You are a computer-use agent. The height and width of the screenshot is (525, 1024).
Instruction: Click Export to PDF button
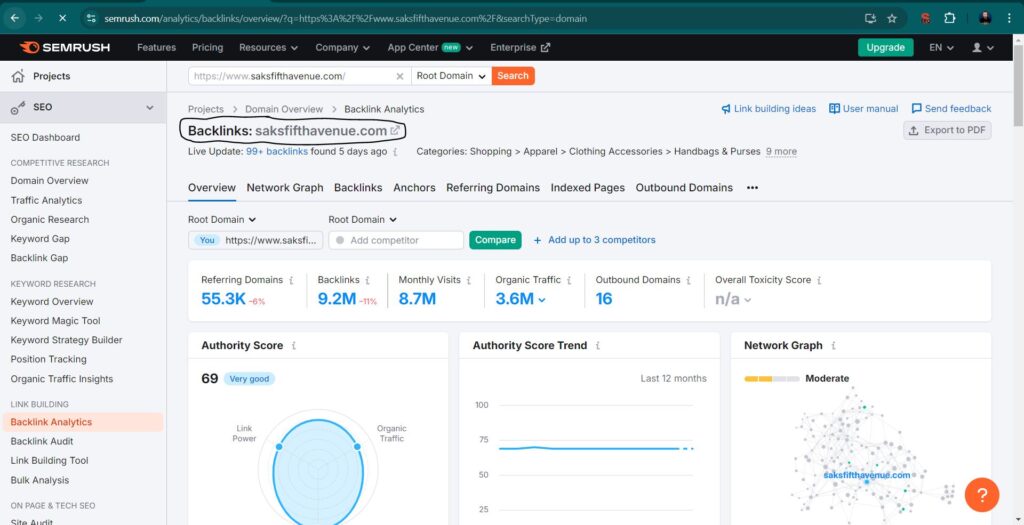coord(947,131)
